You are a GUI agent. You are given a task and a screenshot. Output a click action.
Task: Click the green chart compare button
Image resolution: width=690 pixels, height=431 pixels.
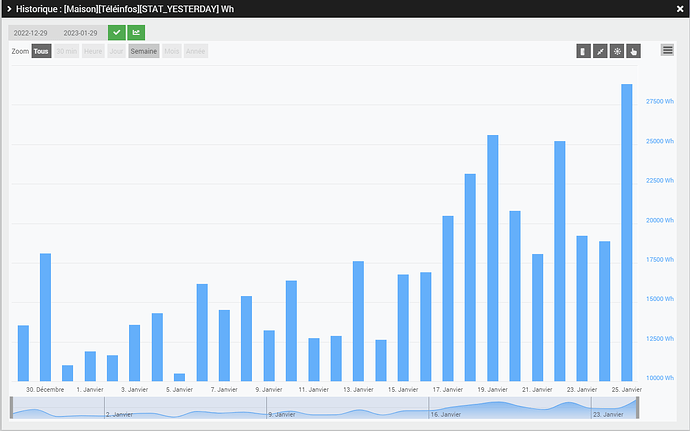pyautogui.click(x=136, y=33)
